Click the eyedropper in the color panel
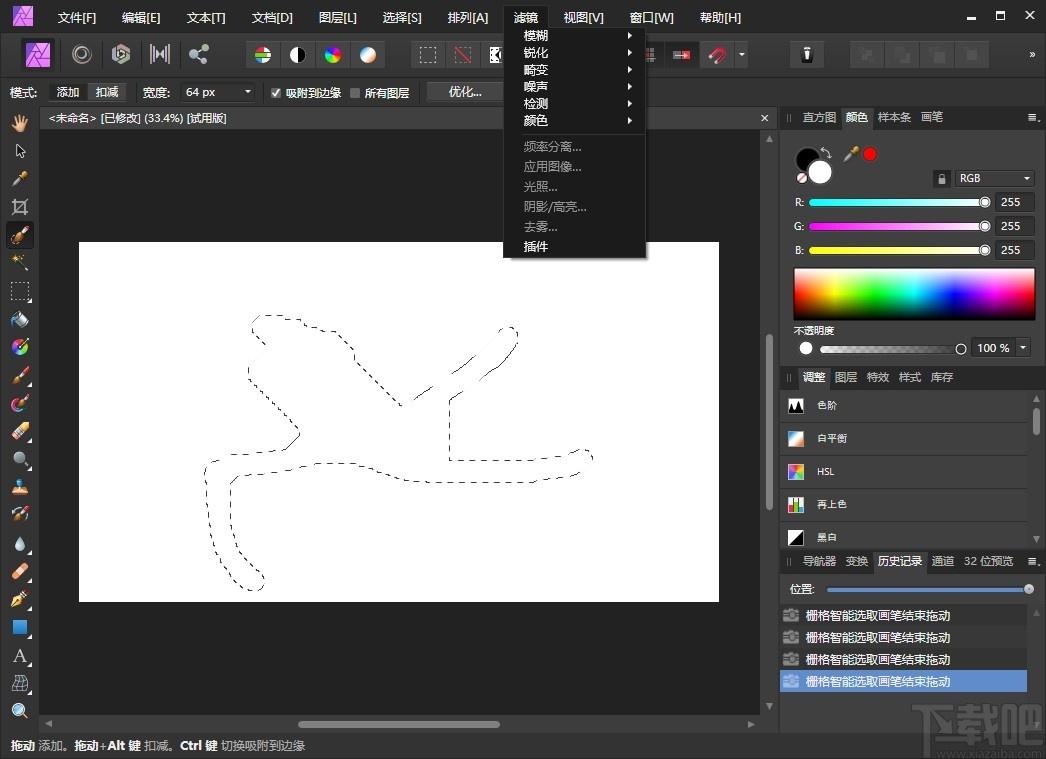Screen dimensions: 1046x759 (x=851, y=154)
